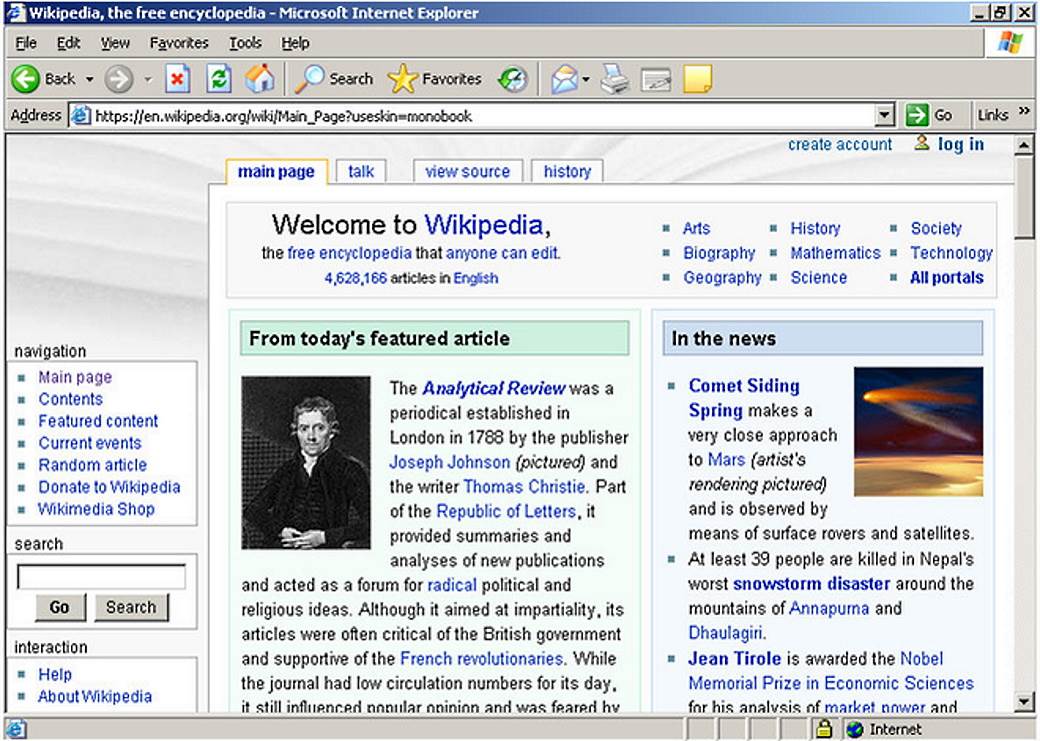The height and width of the screenshot is (741, 1040).
Task: Click the Random article link
Action: pos(91,465)
